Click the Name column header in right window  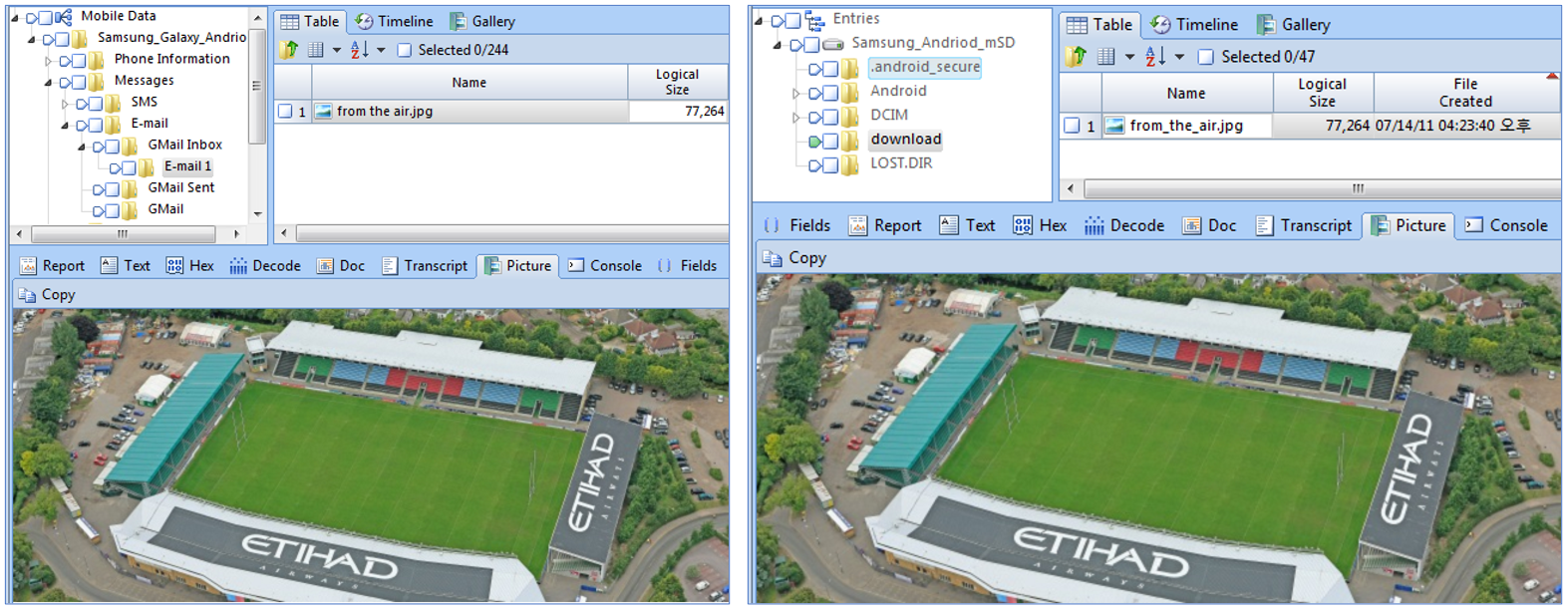[1186, 93]
